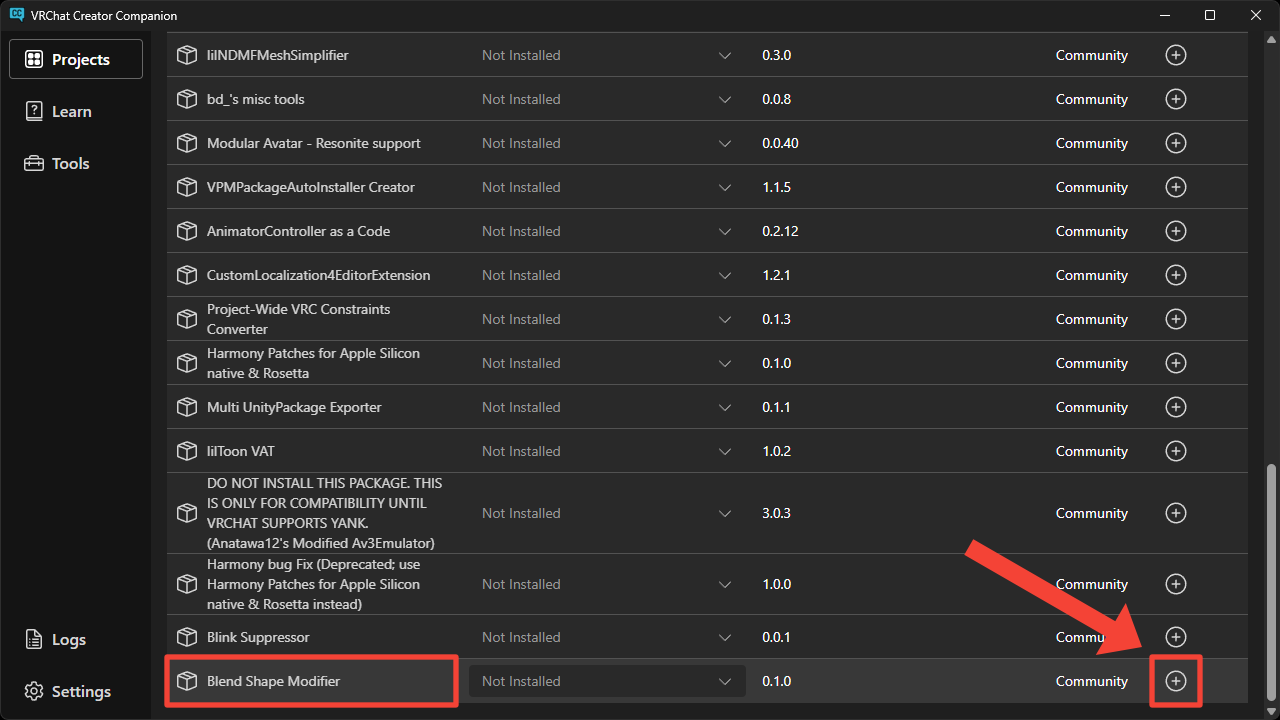Add the Blink Suppressor package
Screen dimensions: 1280x720
1176,637
